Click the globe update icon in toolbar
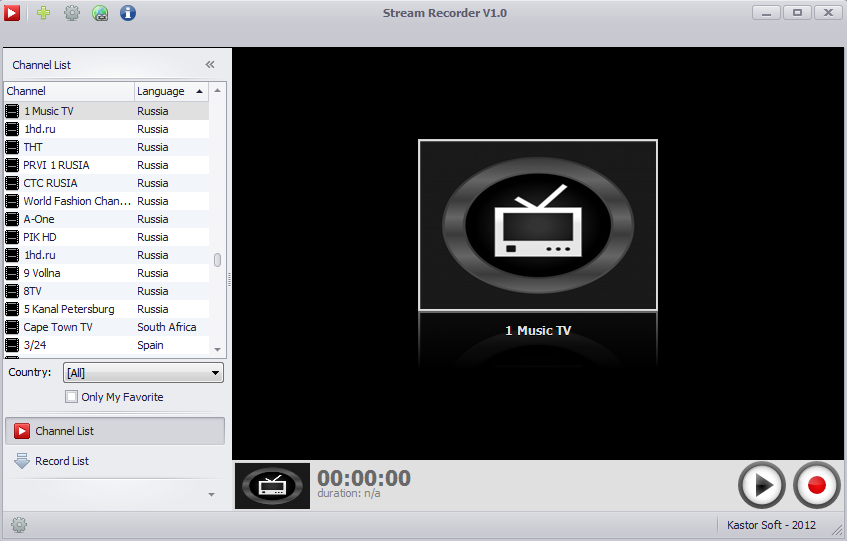The width and height of the screenshot is (847, 541). (x=100, y=13)
